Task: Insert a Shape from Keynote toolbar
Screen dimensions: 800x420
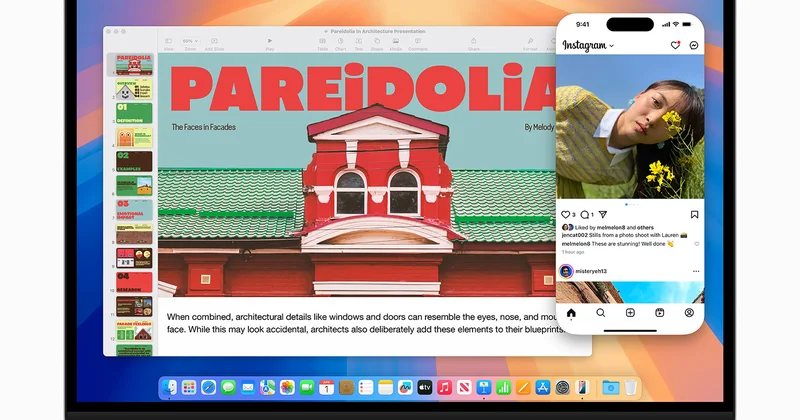Action: tap(377, 43)
